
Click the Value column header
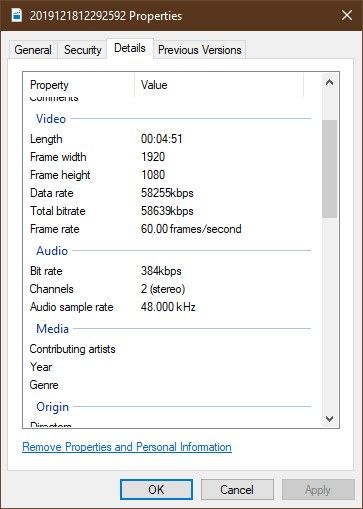point(219,85)
